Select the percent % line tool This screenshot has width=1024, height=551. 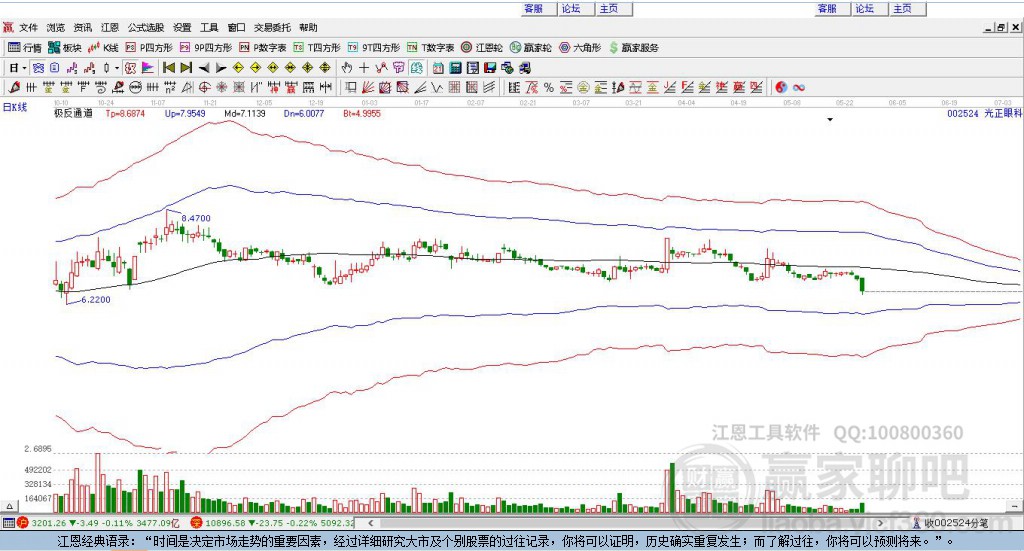coord(549,87)
